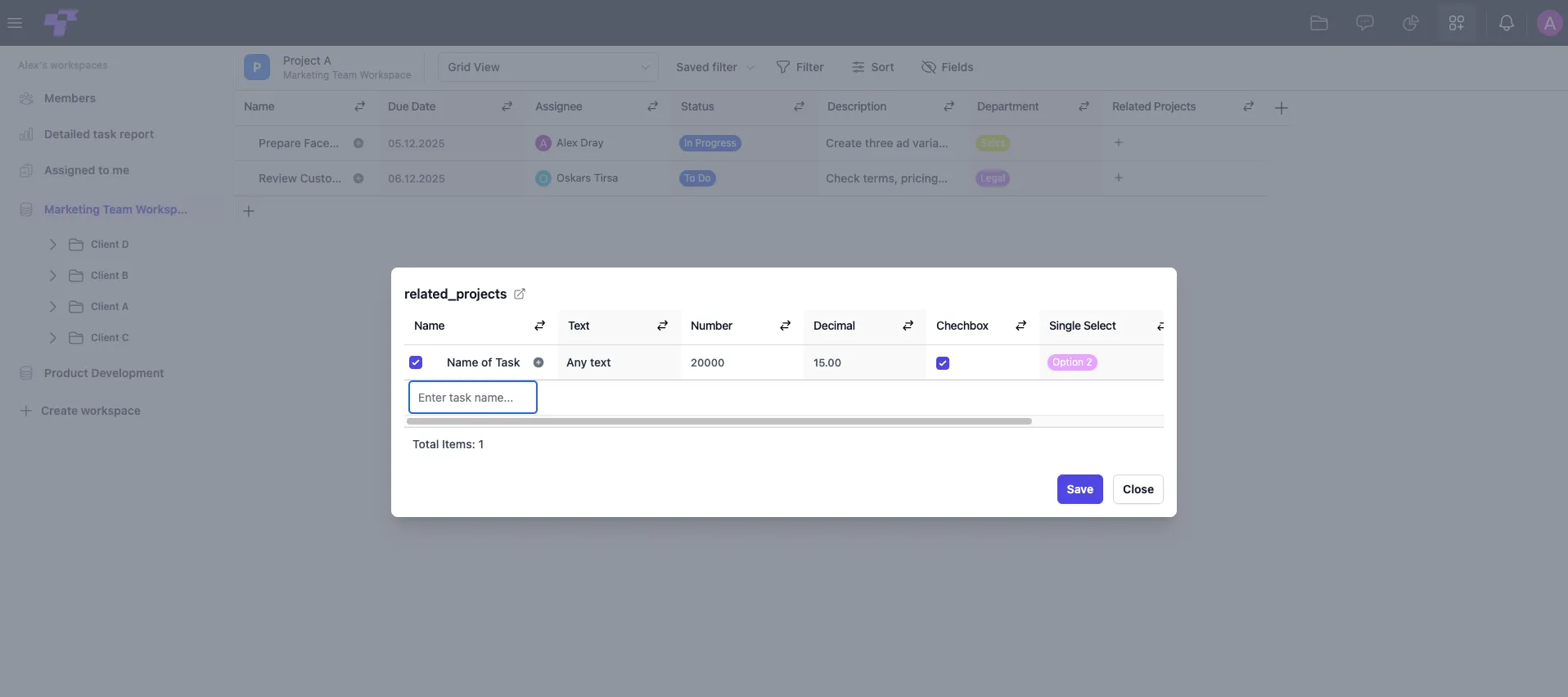The height and width of the screenshot is (697, 1568).
Task: Open the user avatar menu
Action: [1550, 23]
